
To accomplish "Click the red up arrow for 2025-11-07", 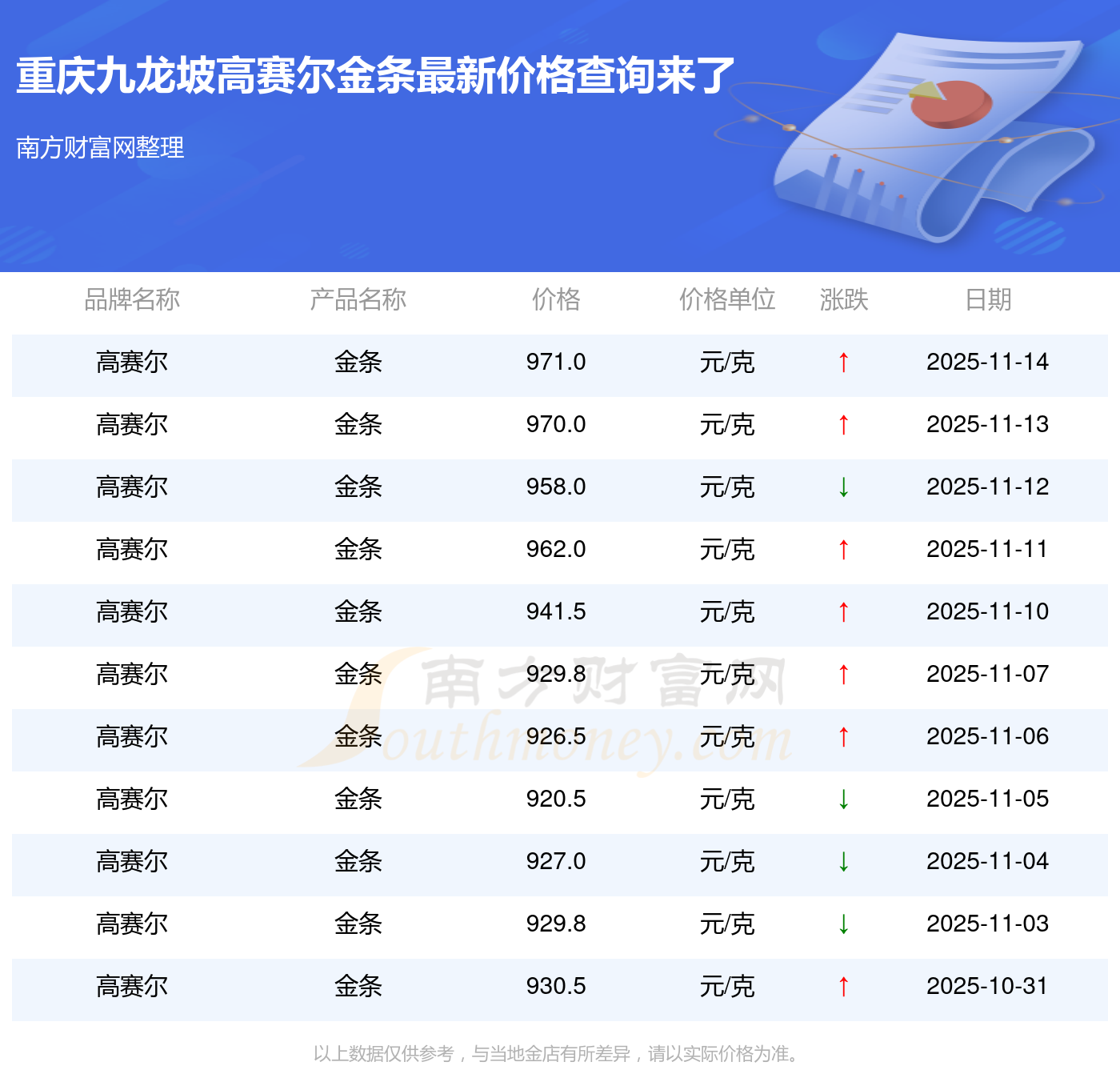I will pos(843,675).
